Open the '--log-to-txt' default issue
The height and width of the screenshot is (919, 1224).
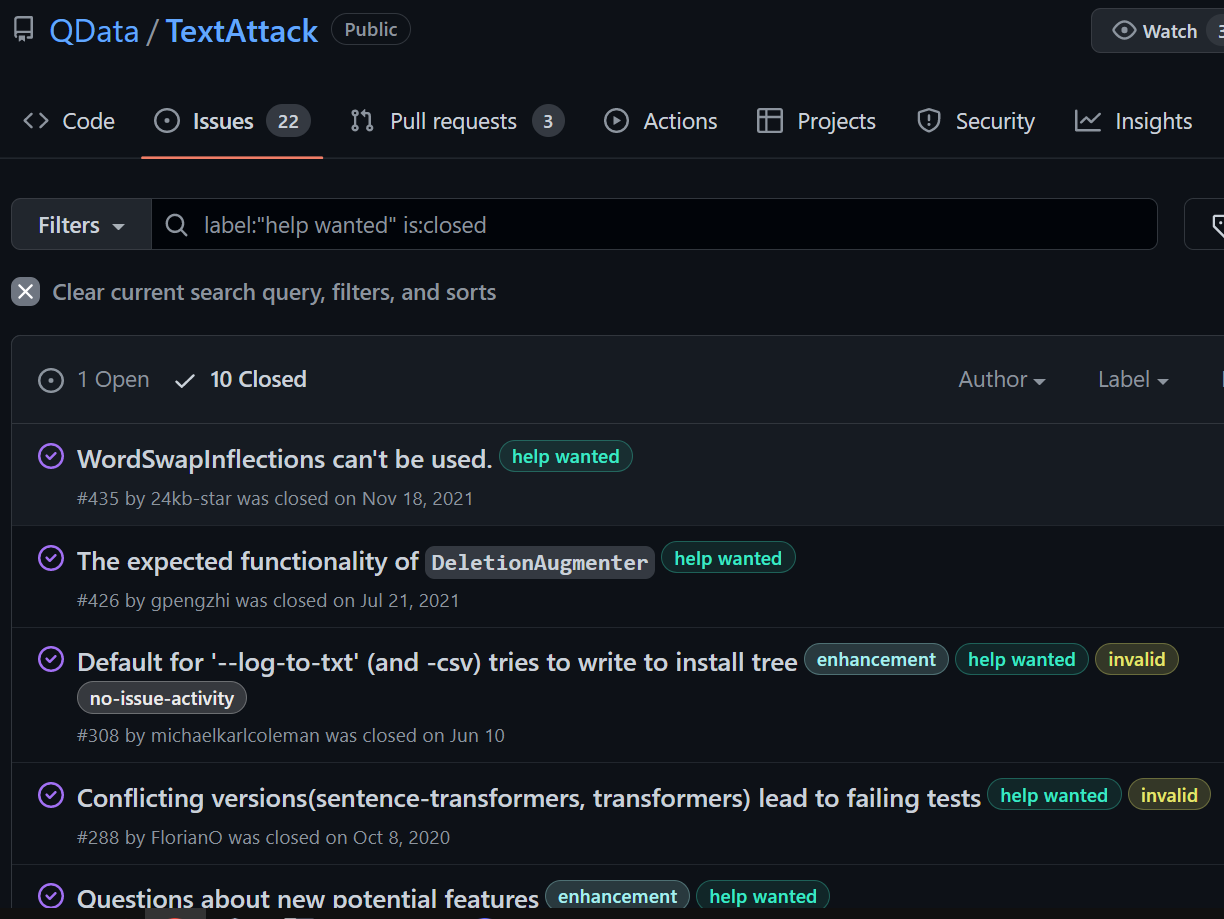click(x=437, y=662)
